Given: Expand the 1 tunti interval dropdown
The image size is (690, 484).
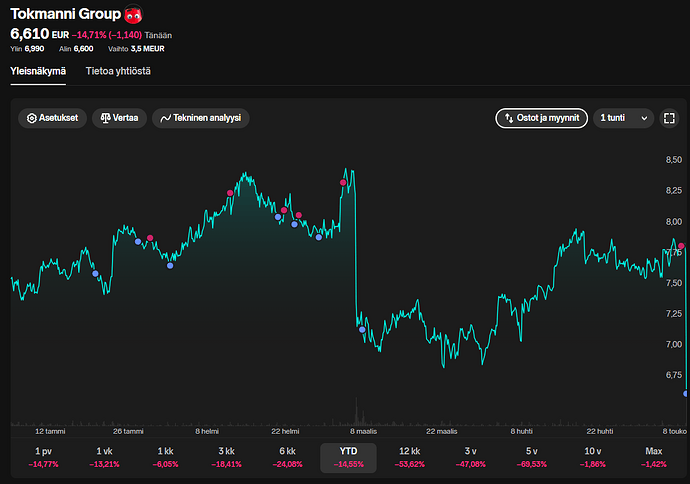Looking at the screenshot, I should point(624,118).
